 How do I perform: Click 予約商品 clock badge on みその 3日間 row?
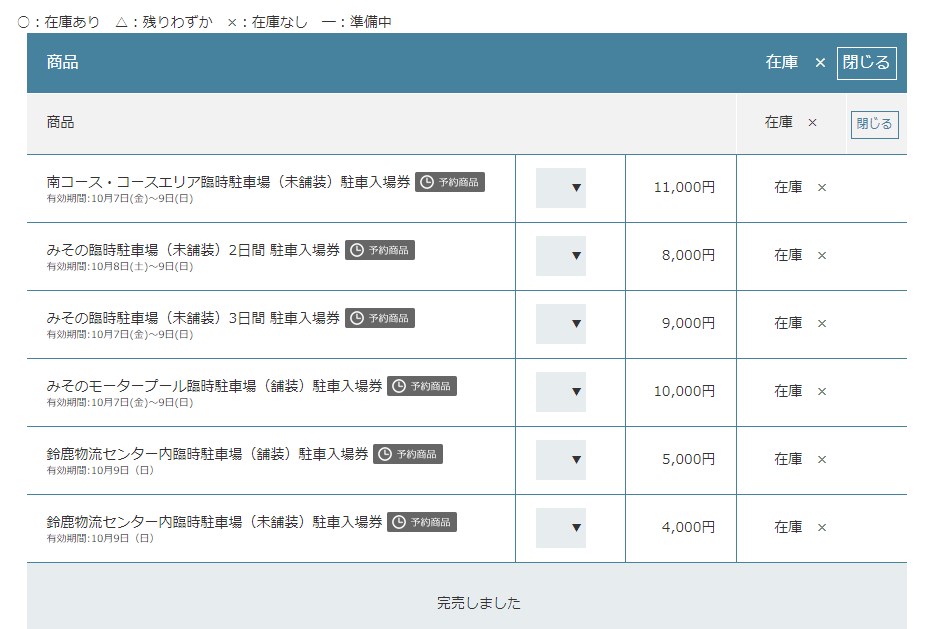[x=380, y=318]
